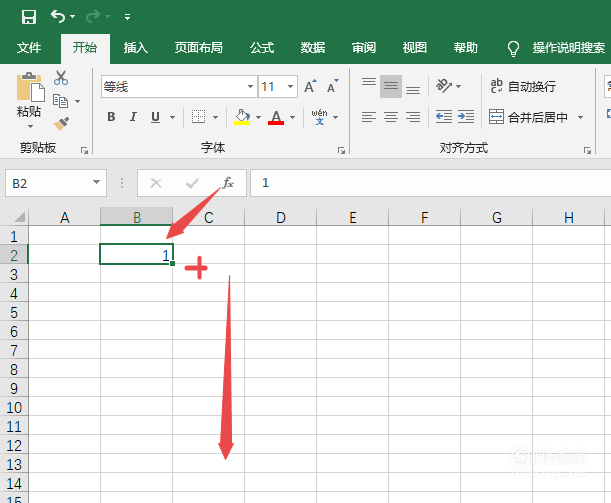Click the formula bar showing 1
The width and height of the screenshot is (611, 503).
pos(430,183)
